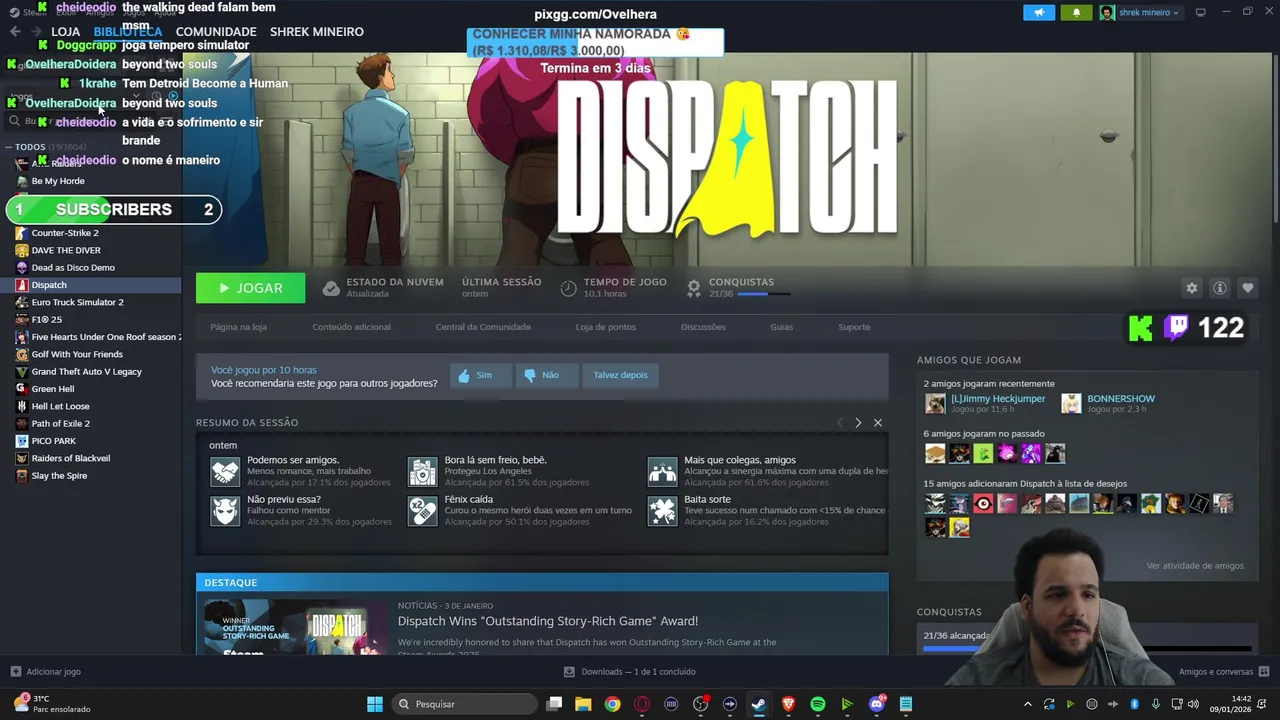Open Windows Start menu
The width and height of the screenshot is (1280, 720).
[x=374, y=704]
